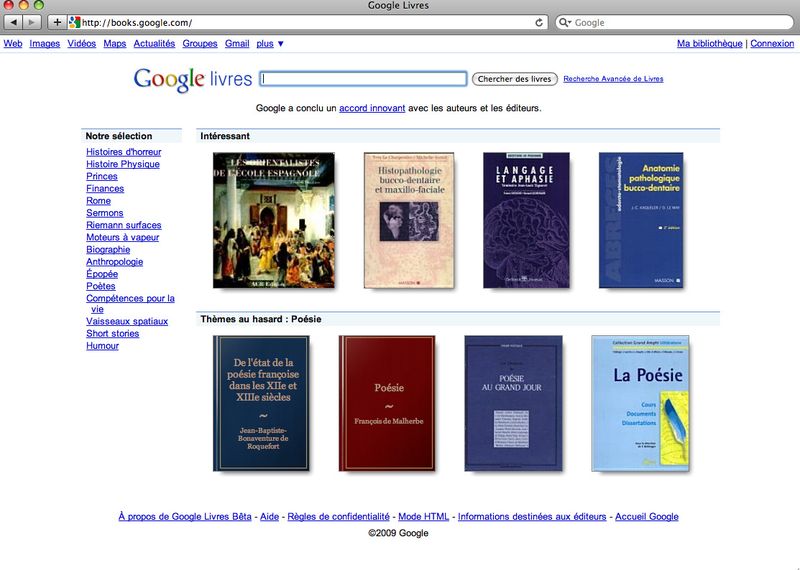
Task: Follow the 'accord innovant' link
Action: click(372, 108)
